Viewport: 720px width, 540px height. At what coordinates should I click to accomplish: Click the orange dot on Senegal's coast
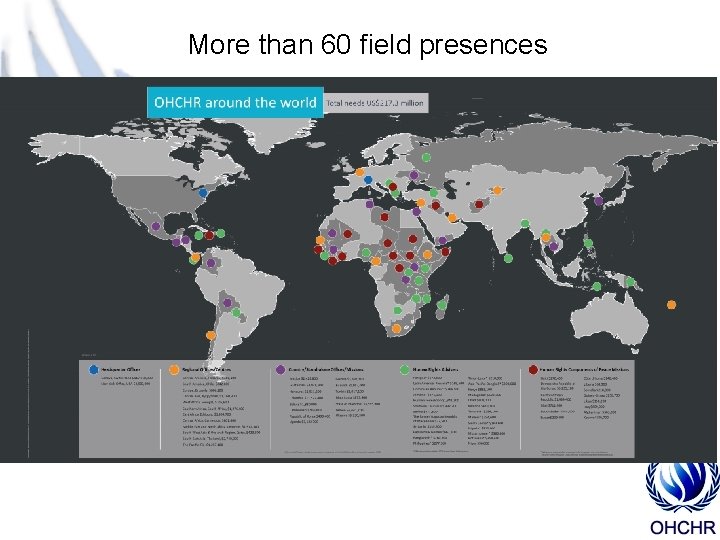[x=320, y=240]
